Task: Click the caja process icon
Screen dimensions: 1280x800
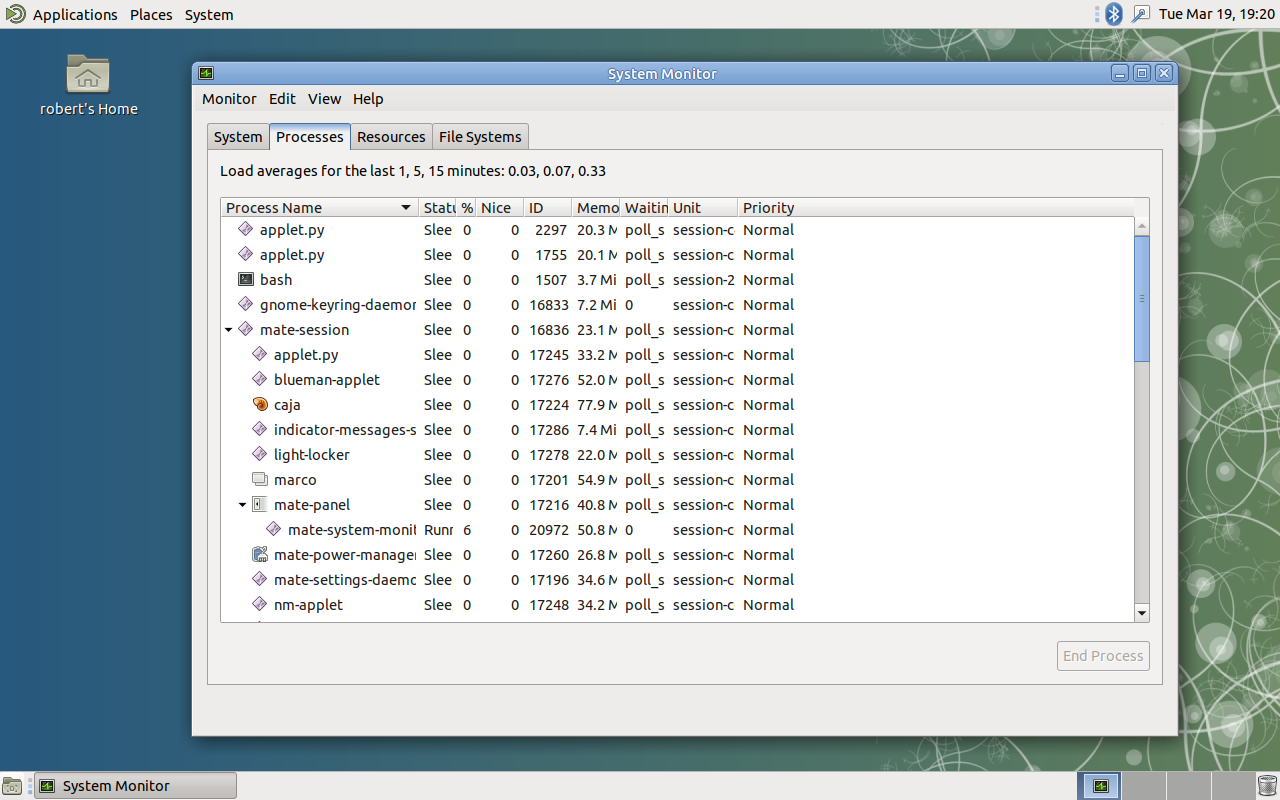Action: pyautogui.click(x=260, y=405)
